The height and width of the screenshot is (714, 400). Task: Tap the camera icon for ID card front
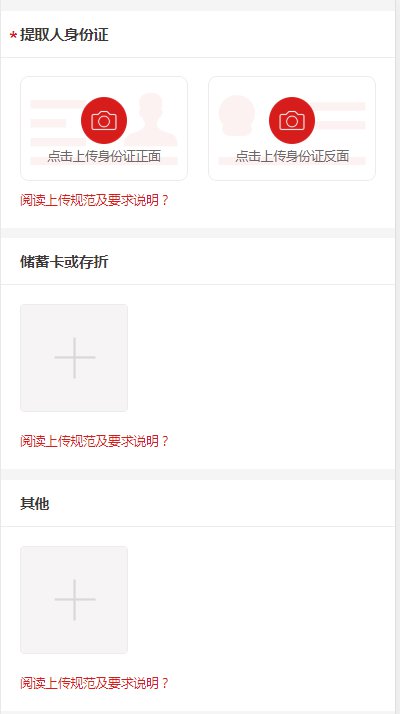coord(104,120)
